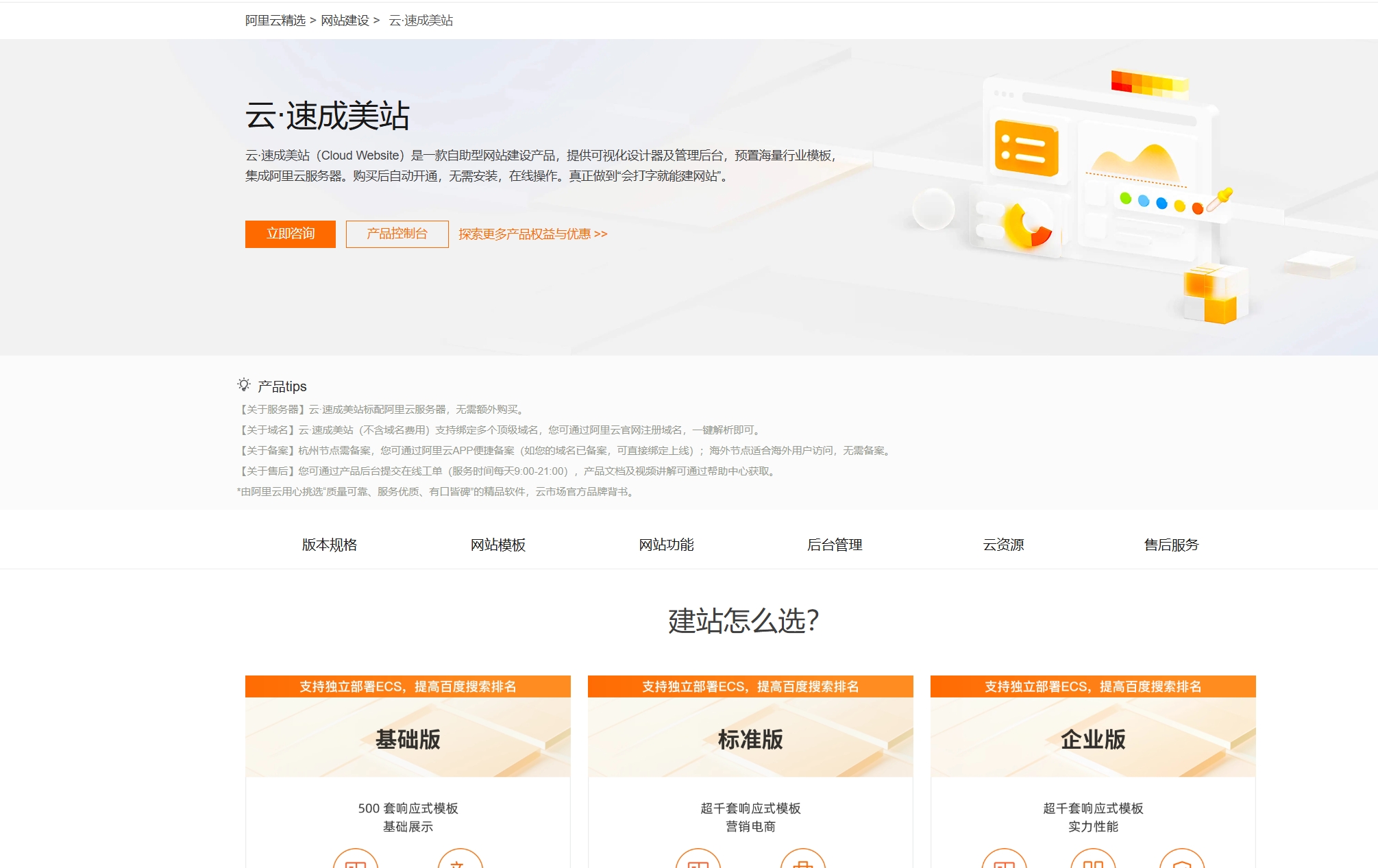Switch to the 版本规格 tab
The width and height of the screenshot is (1378, 868).
point(330,545)
